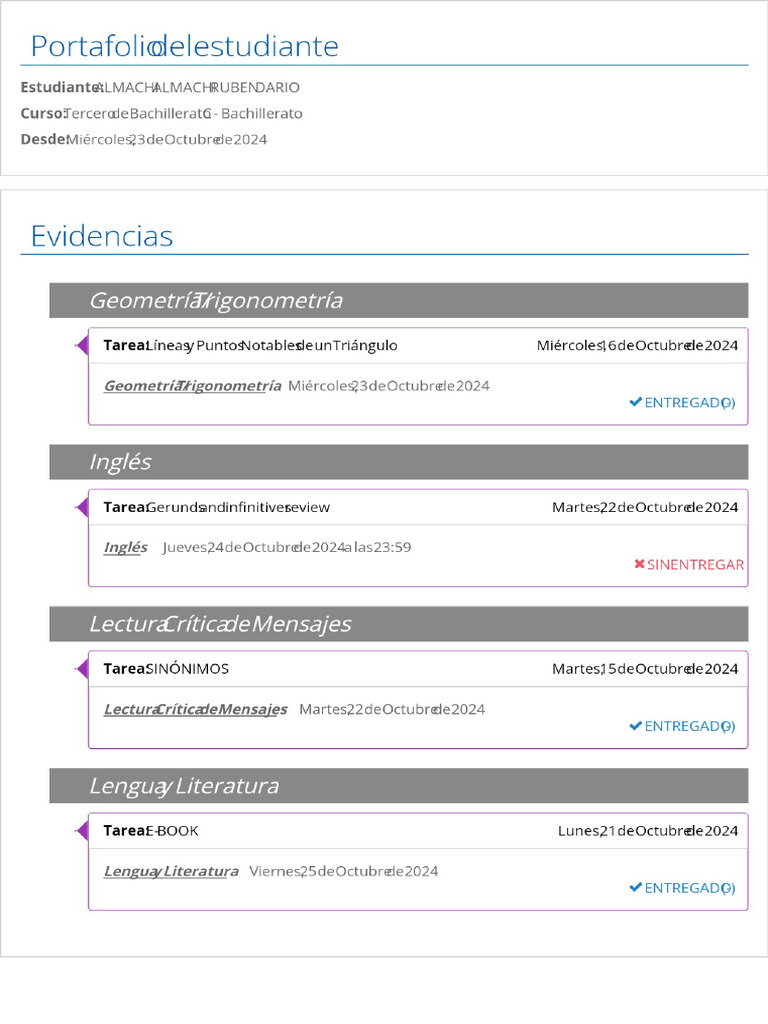Click the checkmark icon on Lengua y Literatura ENTREGADO
768x1024 pixels.
coord(635,887)
